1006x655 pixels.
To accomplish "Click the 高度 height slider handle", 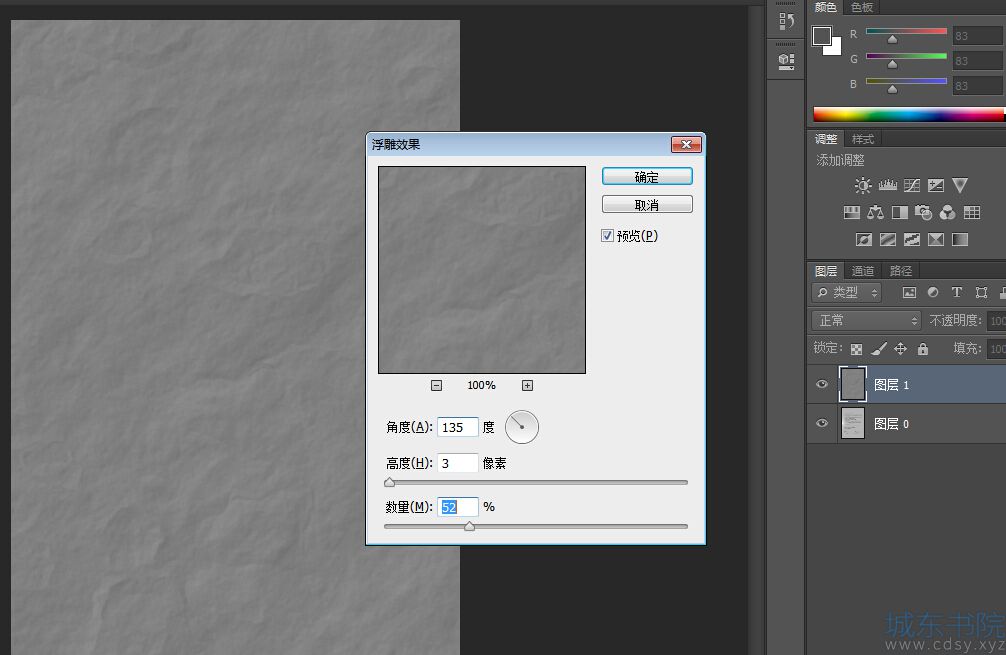I will click(389, 482).
